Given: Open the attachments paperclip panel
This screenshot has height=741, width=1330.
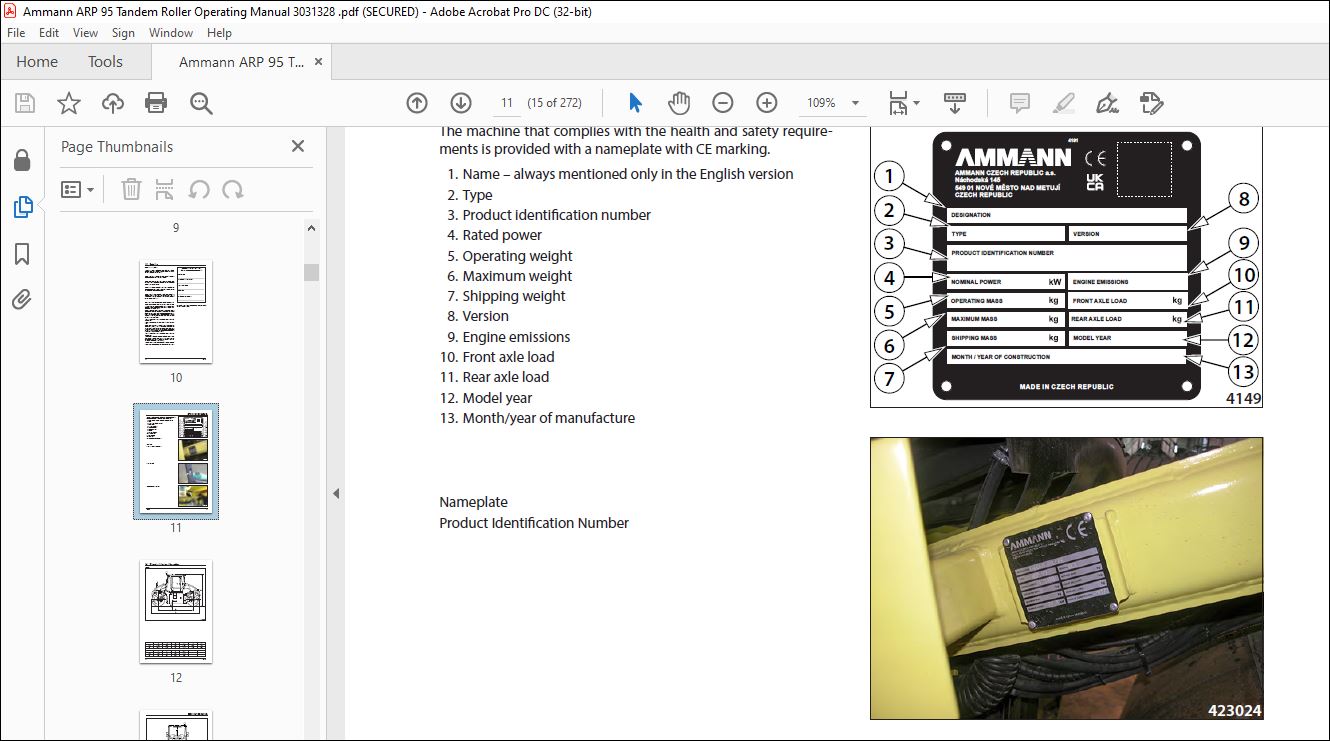Looking at the screenshot, I should [x=22, y=299].
